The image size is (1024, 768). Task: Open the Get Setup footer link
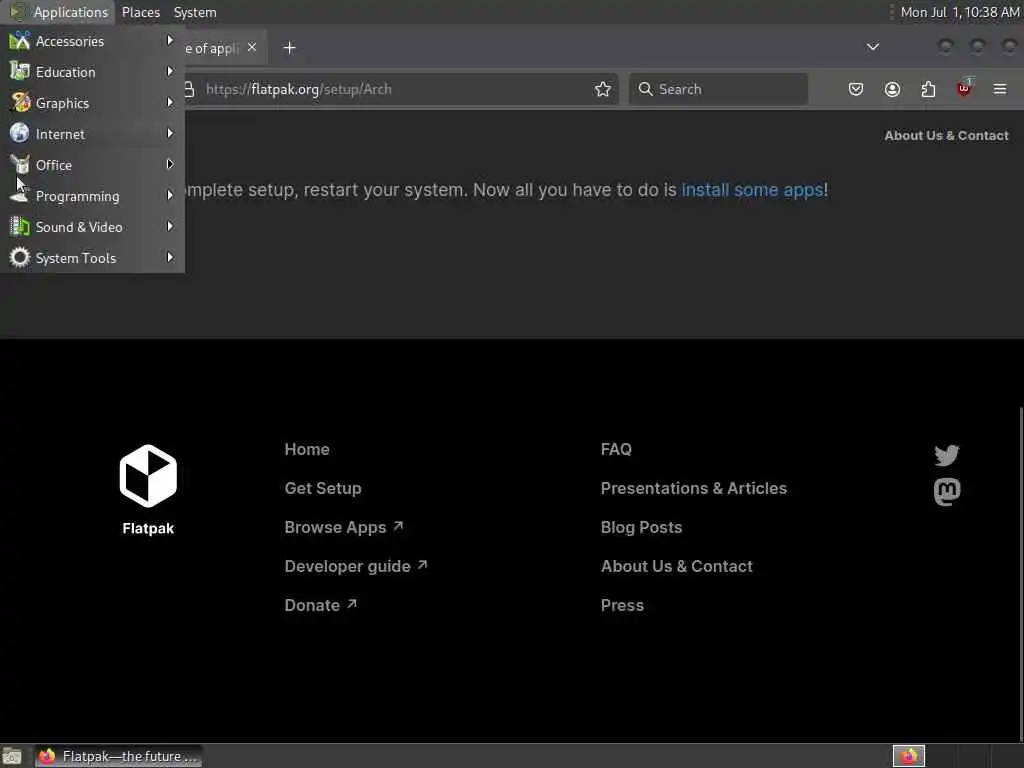323,488
